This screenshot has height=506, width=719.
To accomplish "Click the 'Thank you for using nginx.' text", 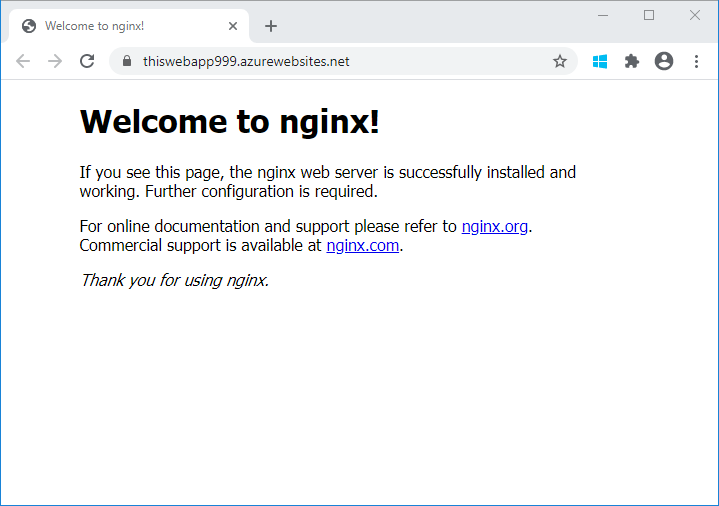I will click(174, 280).
